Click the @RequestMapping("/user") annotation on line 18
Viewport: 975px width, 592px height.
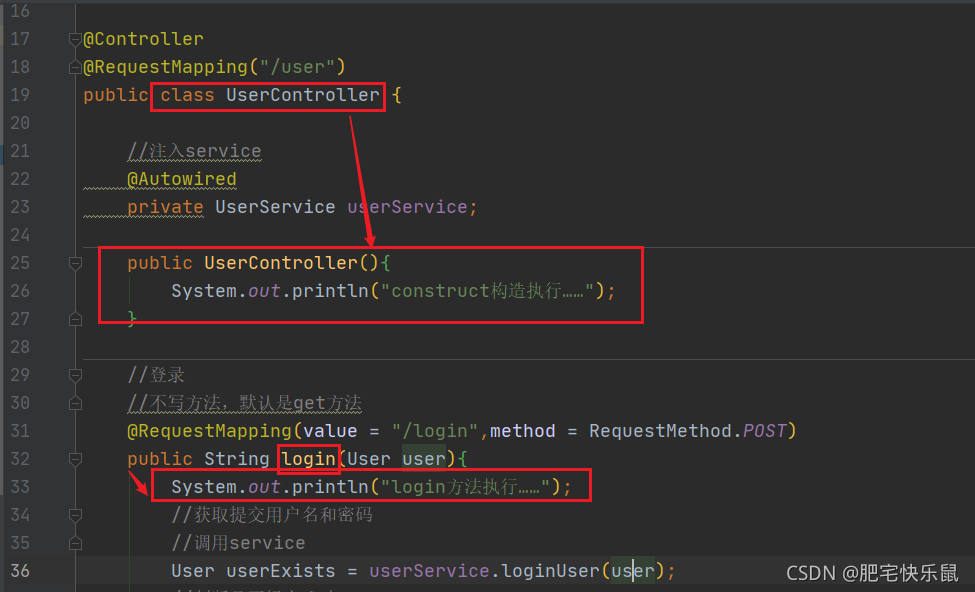[215, 67]
